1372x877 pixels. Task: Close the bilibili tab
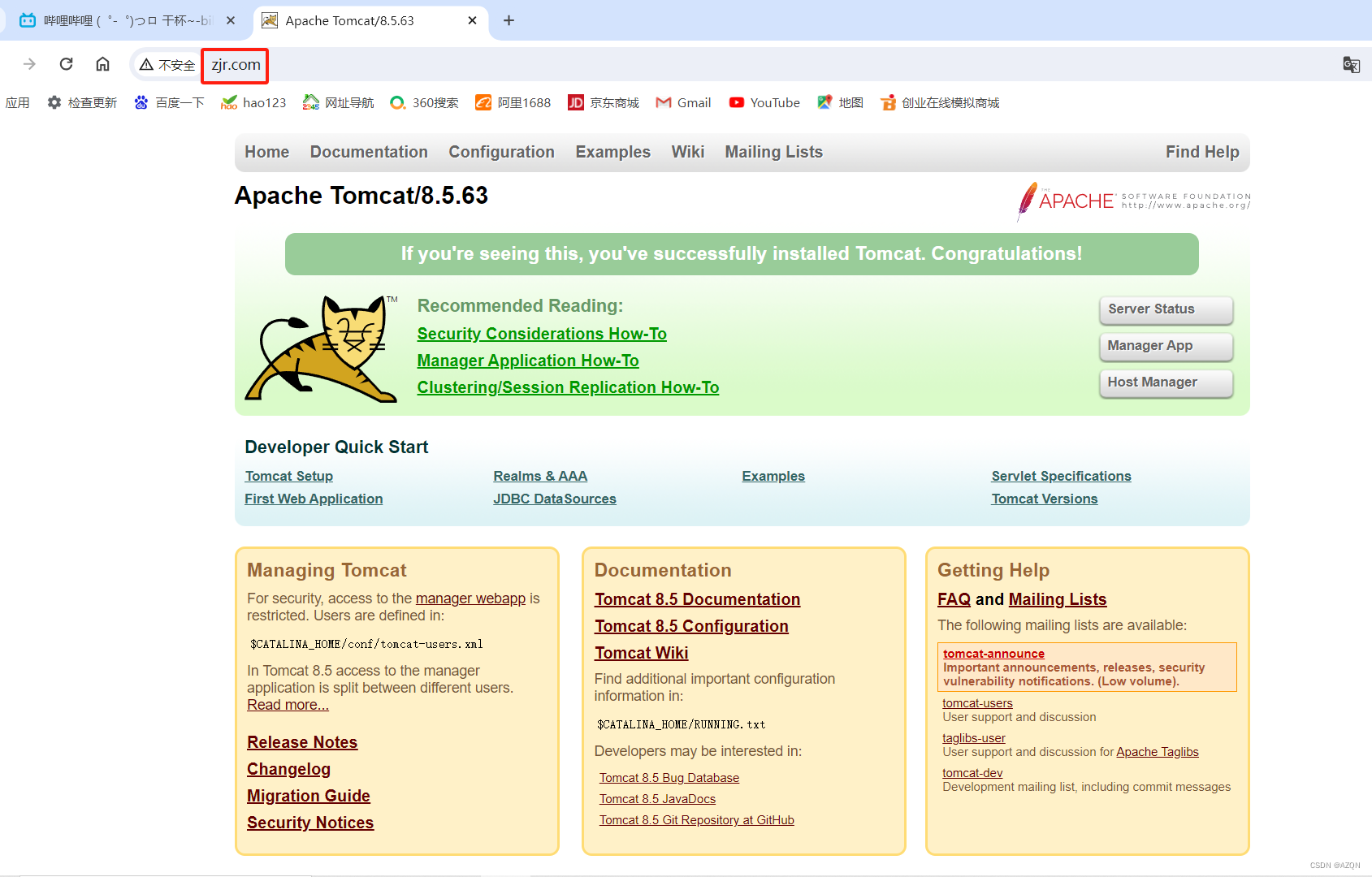tap(231, 20)
